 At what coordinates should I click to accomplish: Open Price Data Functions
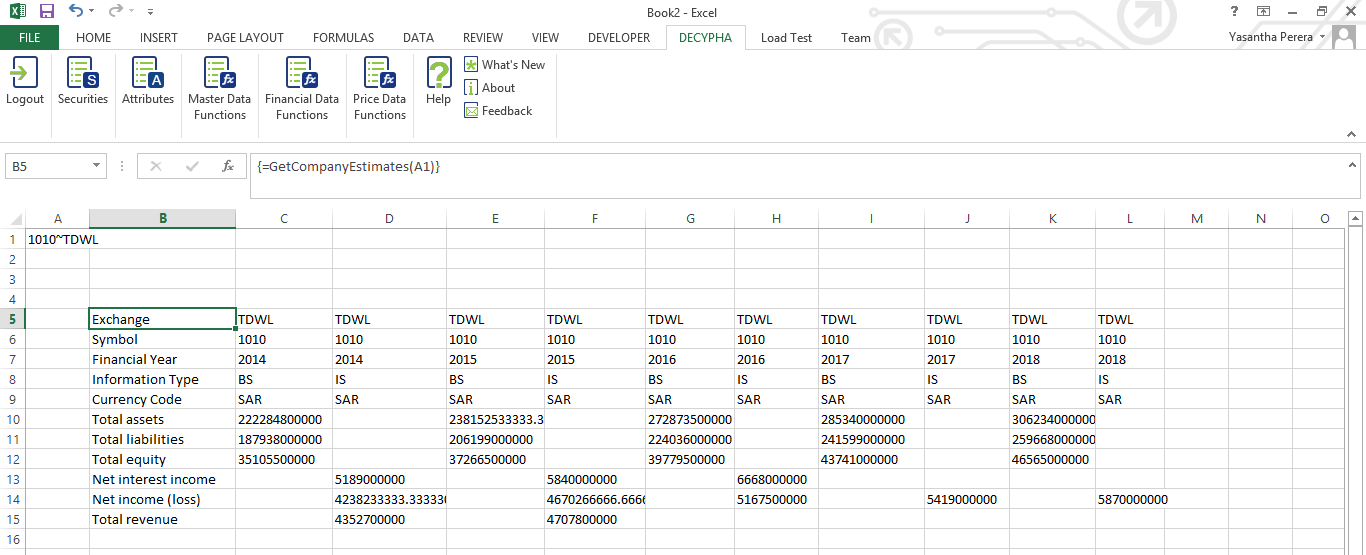(380, 89)
